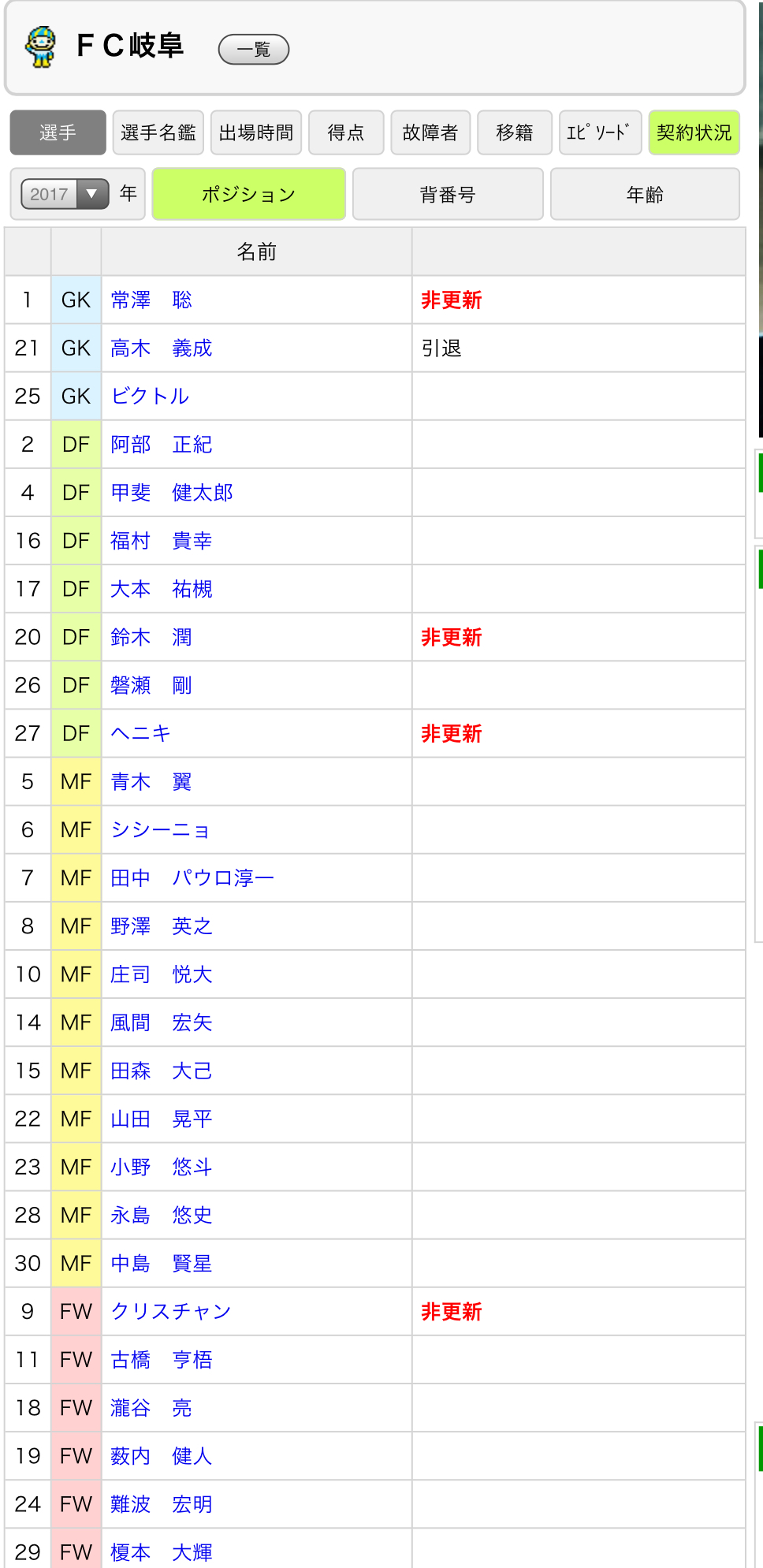
Task: Go to the 故障者 tab
Action: [430, 132]
